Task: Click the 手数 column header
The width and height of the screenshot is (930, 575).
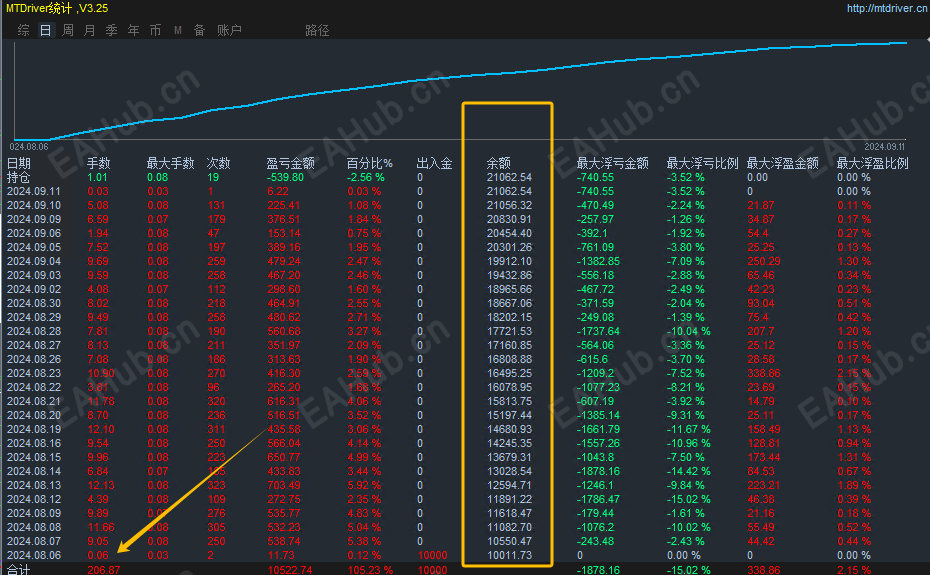Action: pos(98,163)
